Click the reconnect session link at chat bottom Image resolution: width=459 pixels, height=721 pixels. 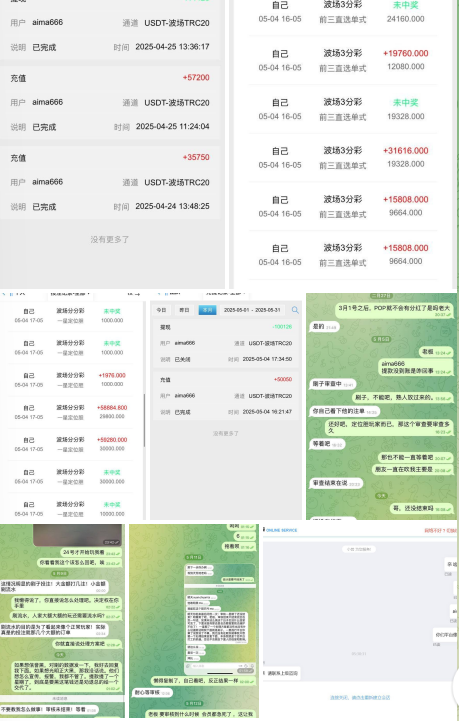[x=360, y=697]
